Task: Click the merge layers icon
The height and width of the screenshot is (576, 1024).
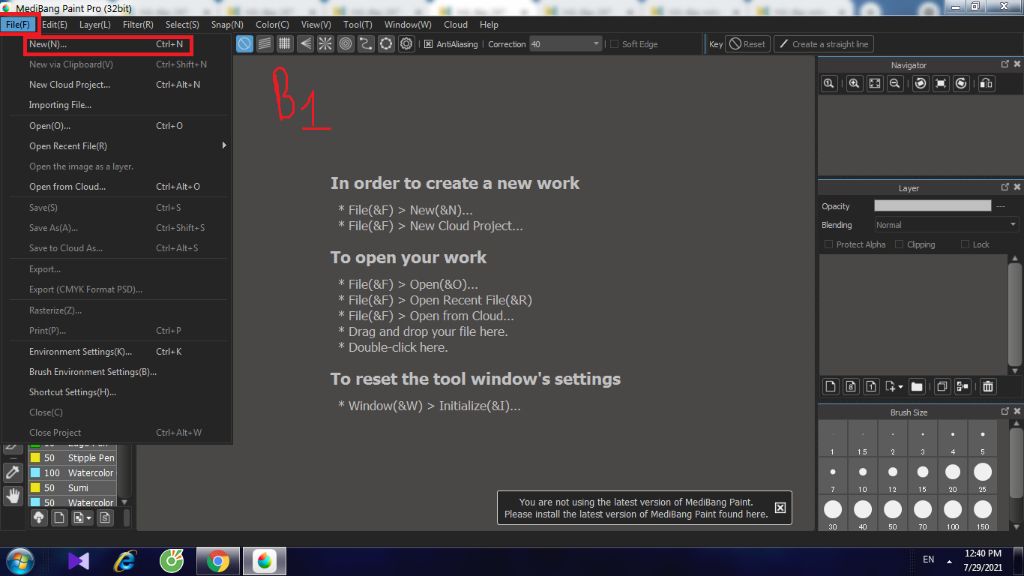Action: (x=962, y=387)
